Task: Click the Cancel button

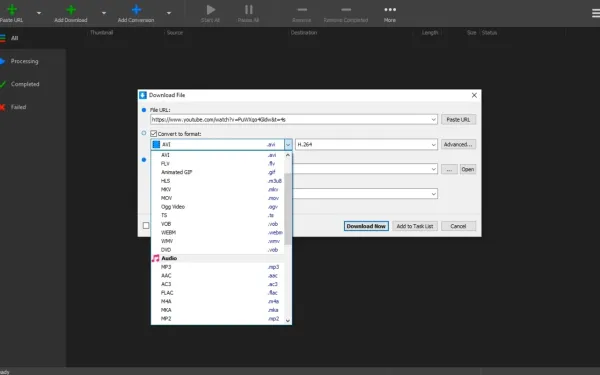Action: (458, 226)
